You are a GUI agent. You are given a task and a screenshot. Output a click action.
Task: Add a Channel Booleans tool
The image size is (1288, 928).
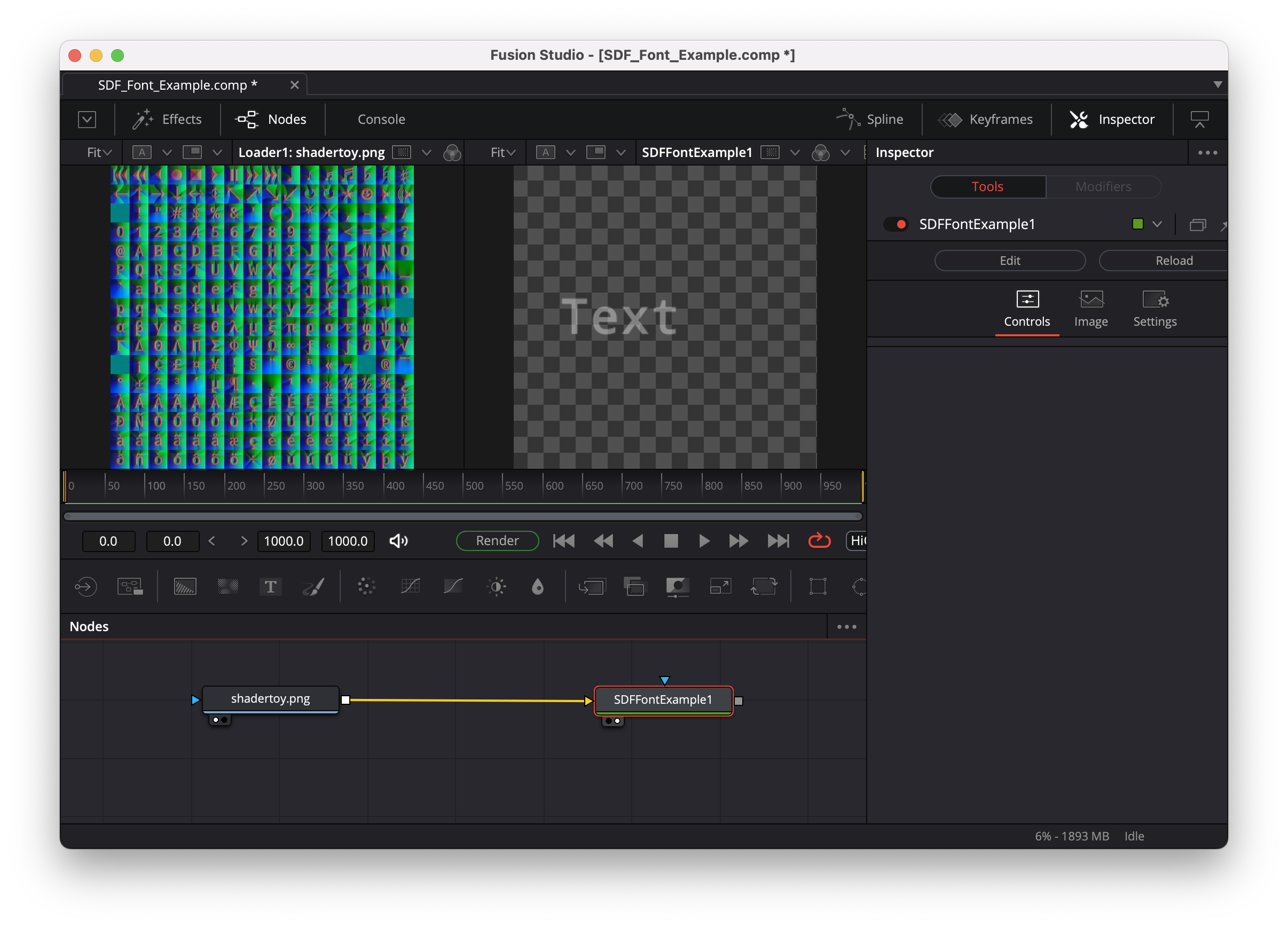click(635, 587)
